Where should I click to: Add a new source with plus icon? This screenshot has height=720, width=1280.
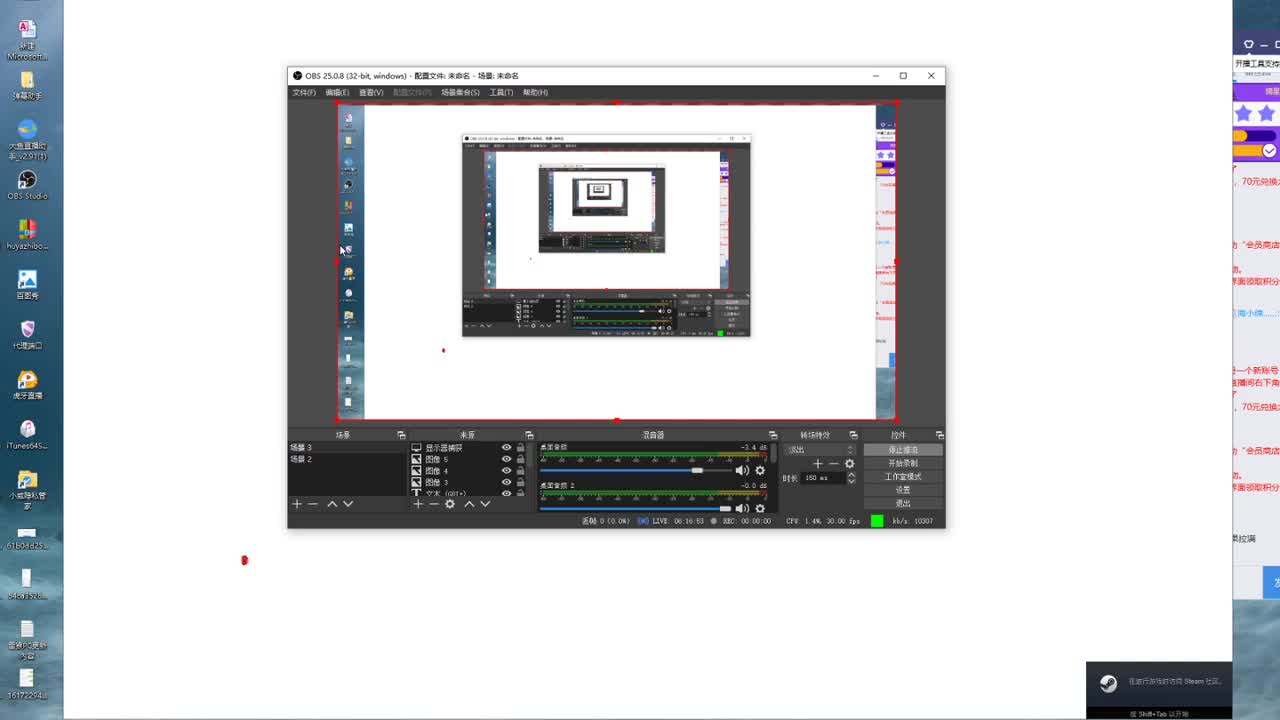(x=418, y=504)
